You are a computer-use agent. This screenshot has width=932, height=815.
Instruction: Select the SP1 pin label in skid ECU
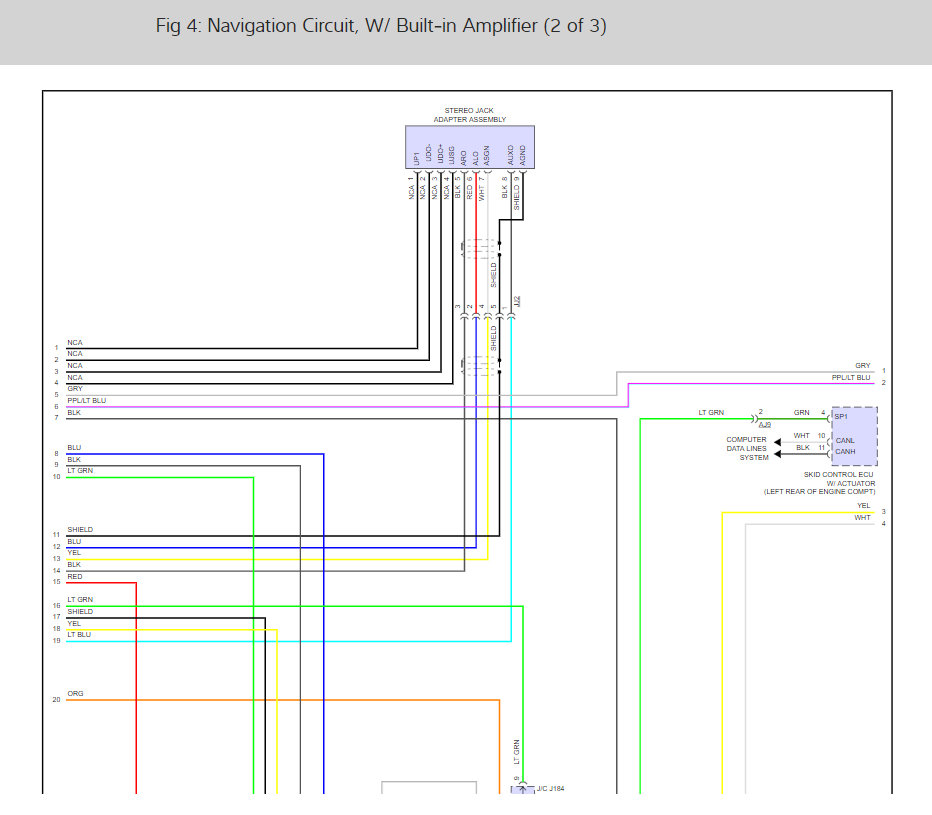tap(841, 417)
